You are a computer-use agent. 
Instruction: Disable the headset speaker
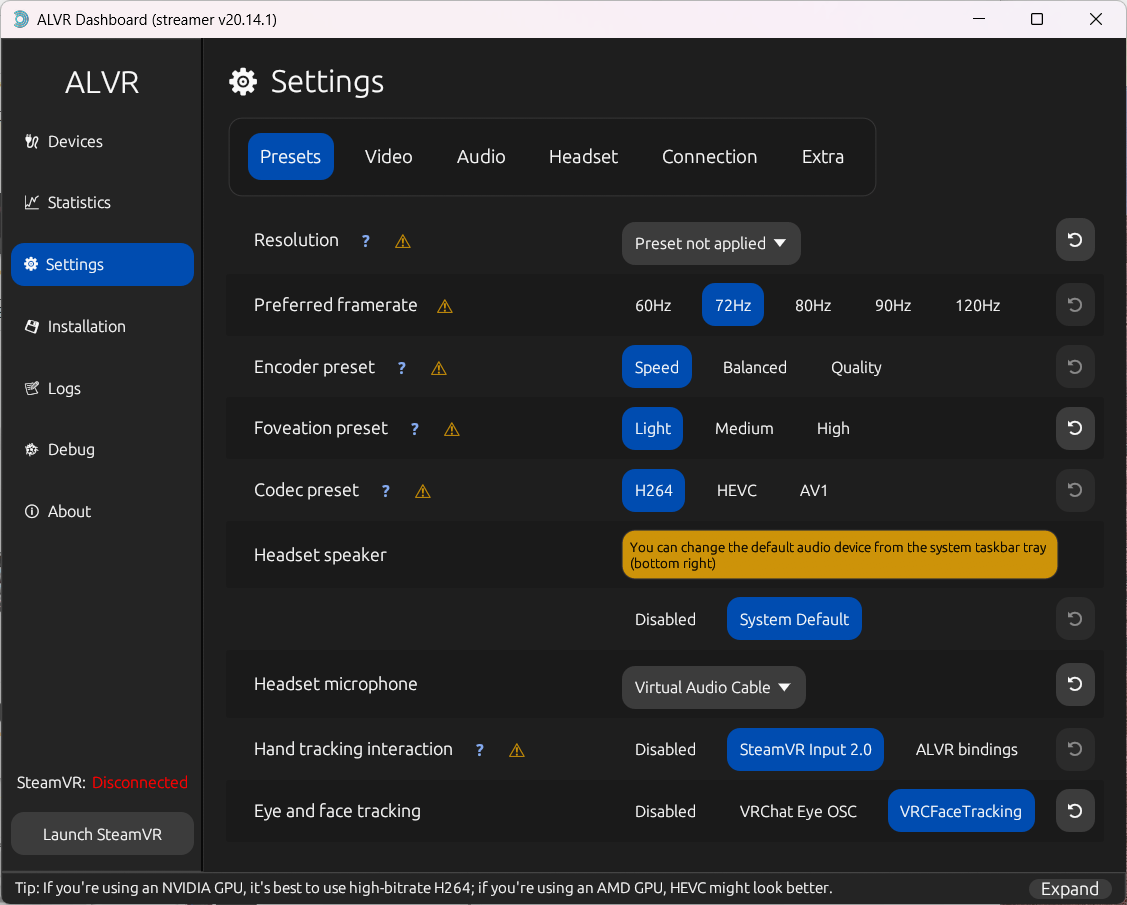pos(665,619)
